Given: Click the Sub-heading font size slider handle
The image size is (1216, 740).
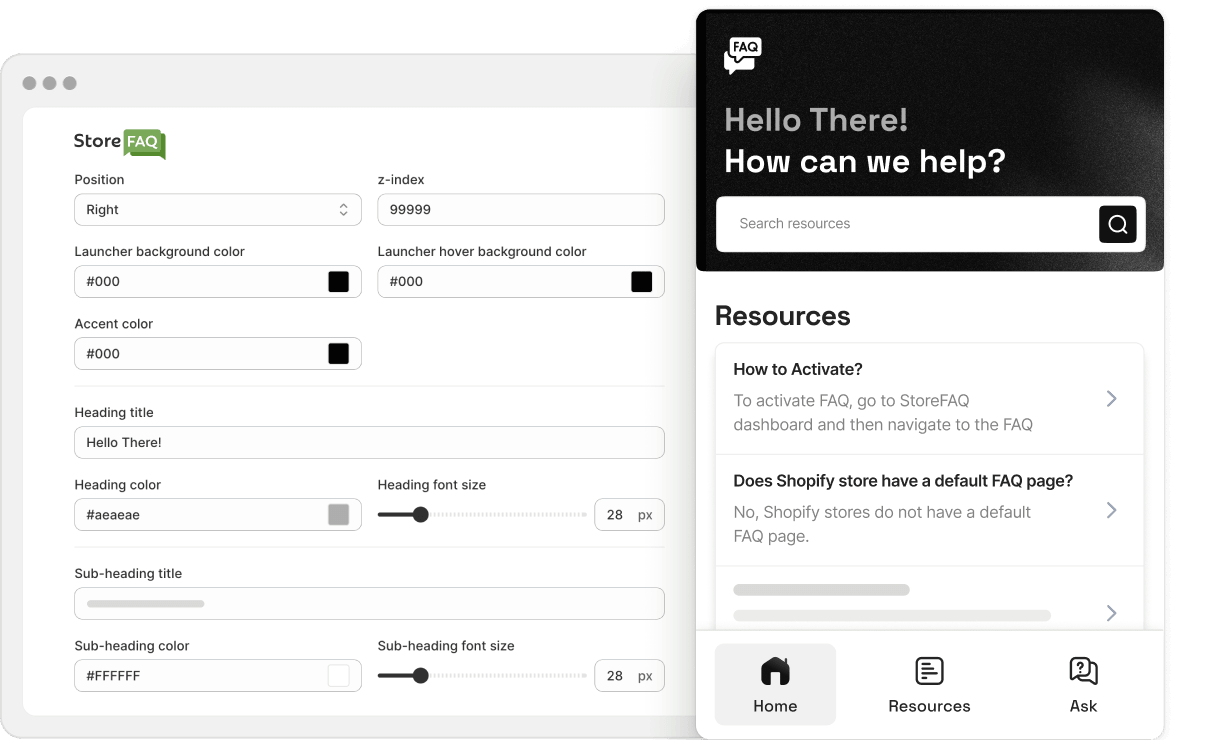Looking at the screenshot, I should pos(421,676).
